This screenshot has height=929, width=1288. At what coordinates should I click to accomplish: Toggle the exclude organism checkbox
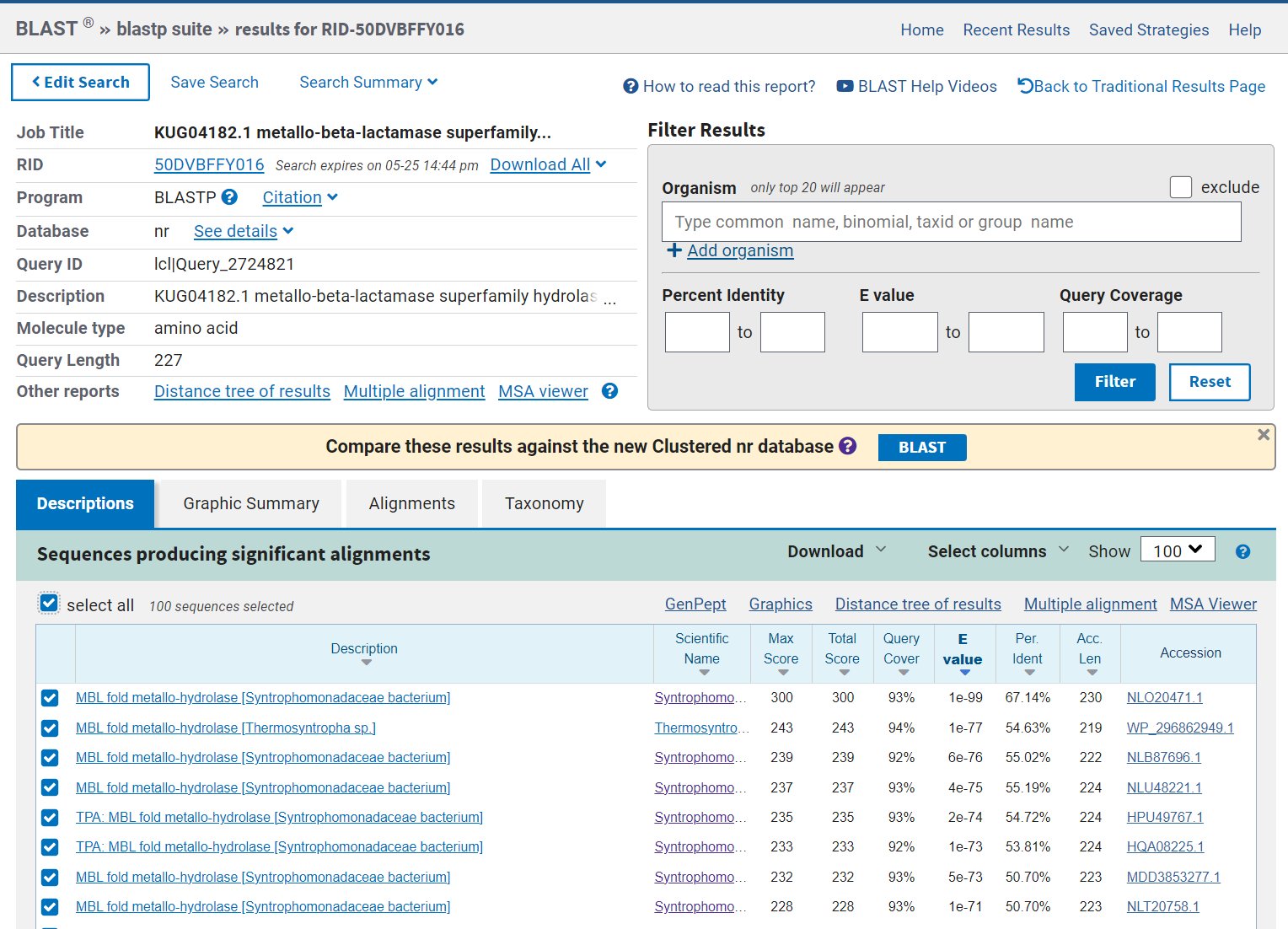tap(1181, 187)
